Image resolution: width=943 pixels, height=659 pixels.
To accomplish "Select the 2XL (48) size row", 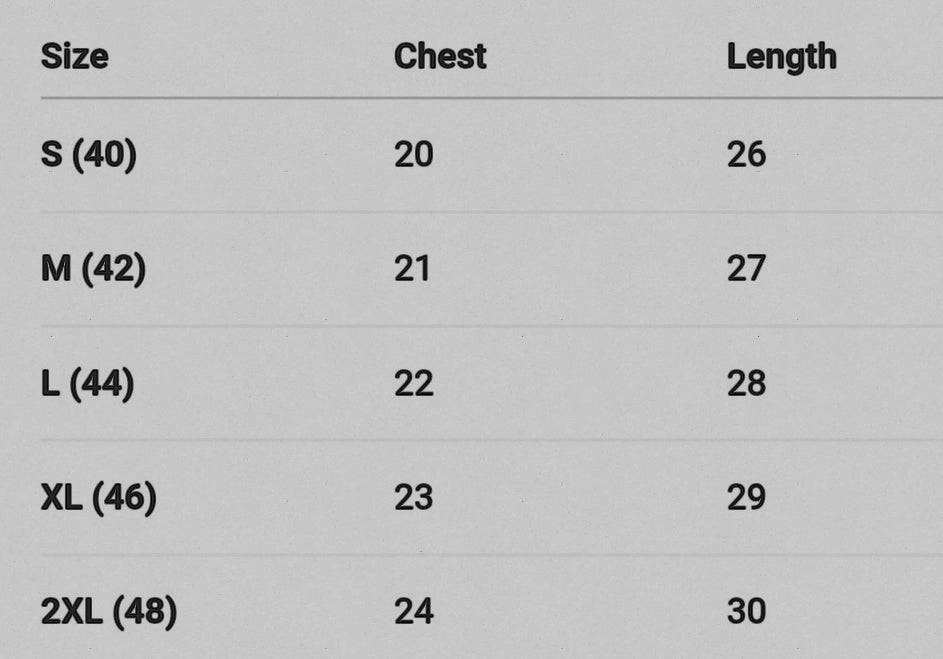I will pos(109,612).
